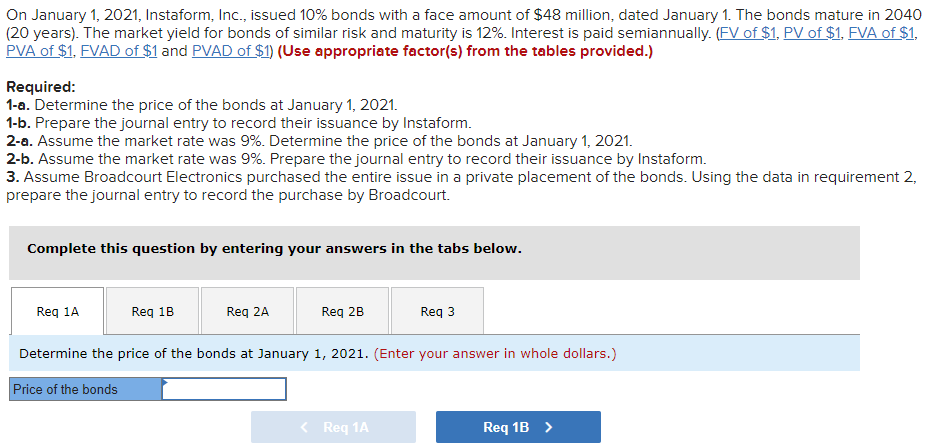Viewport: 941px width, 446px height.
Task: Click the right chevron on Req 1B button
Action: (548, 427)
